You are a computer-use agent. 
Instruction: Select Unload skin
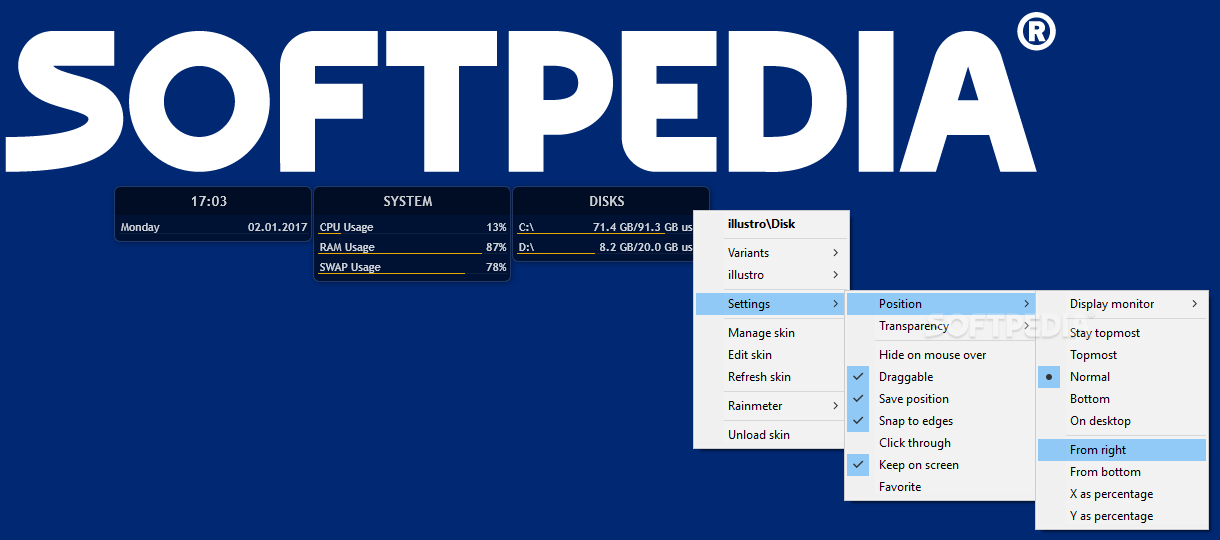coord(770,435)
